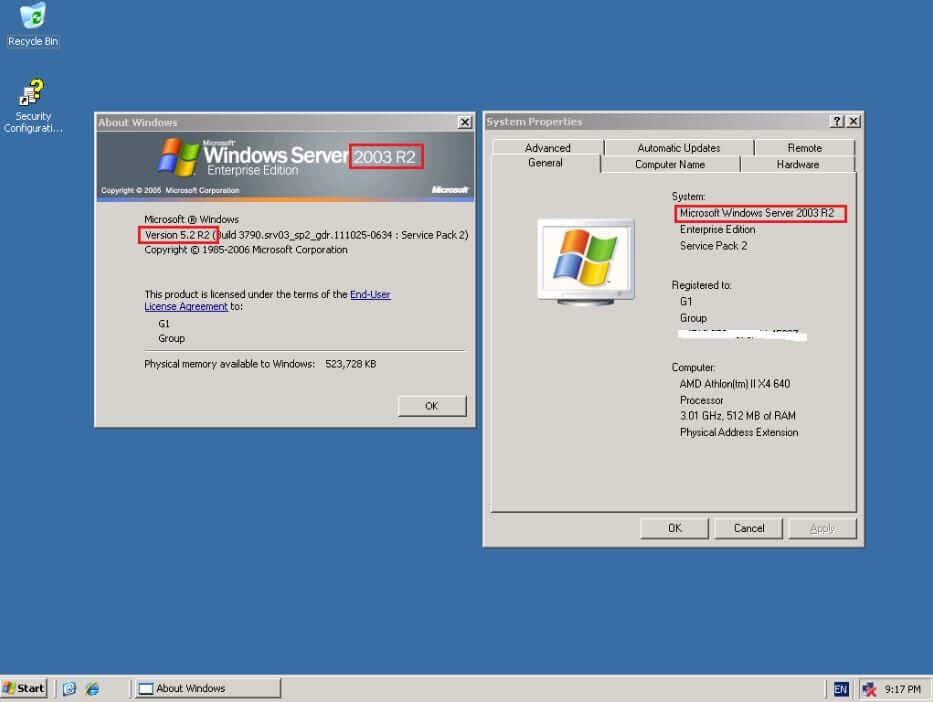Switch to the Computer Name tab

coord(670,164)
